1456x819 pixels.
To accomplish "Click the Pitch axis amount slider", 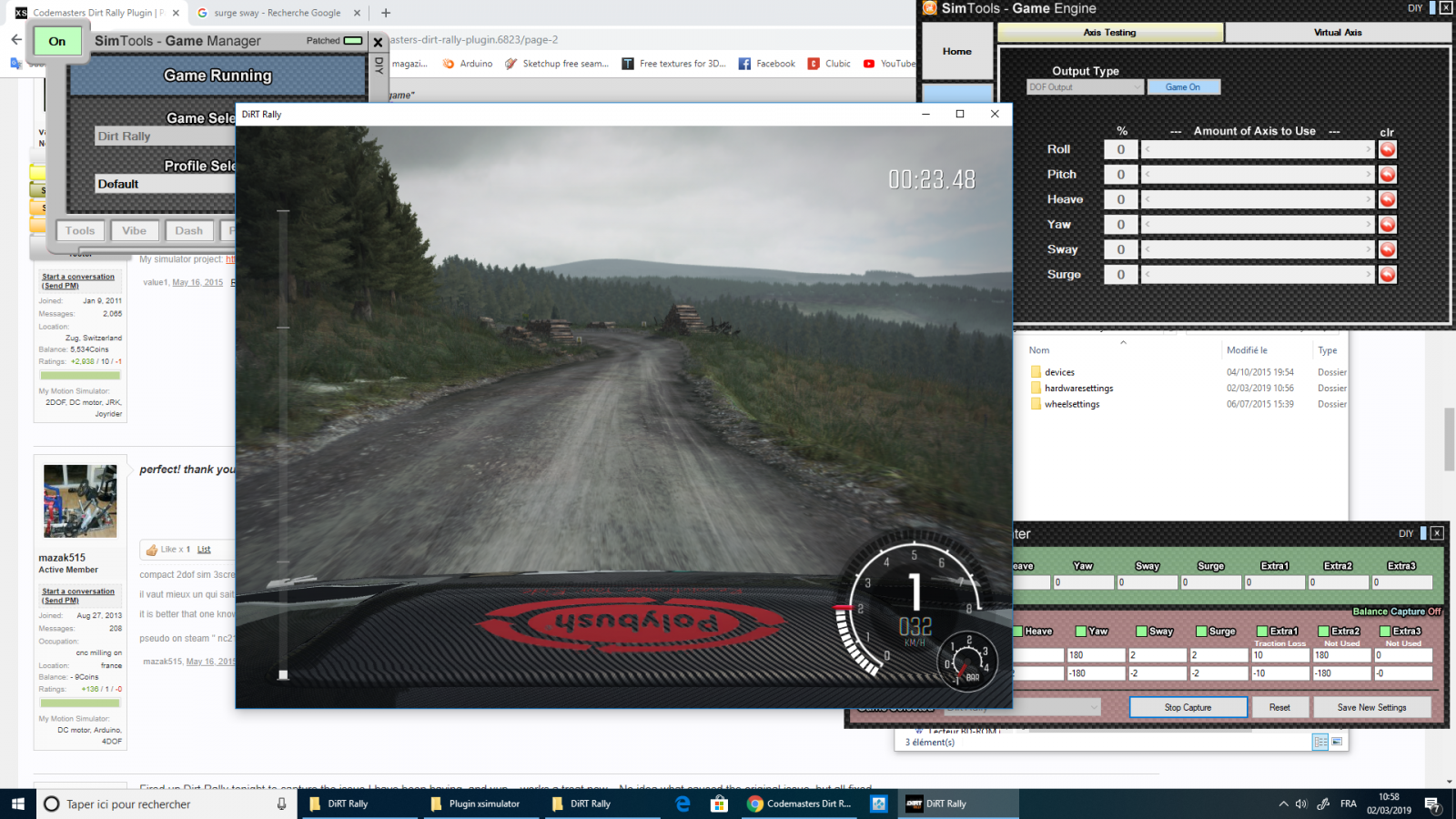I will [x=1259, y=174].
